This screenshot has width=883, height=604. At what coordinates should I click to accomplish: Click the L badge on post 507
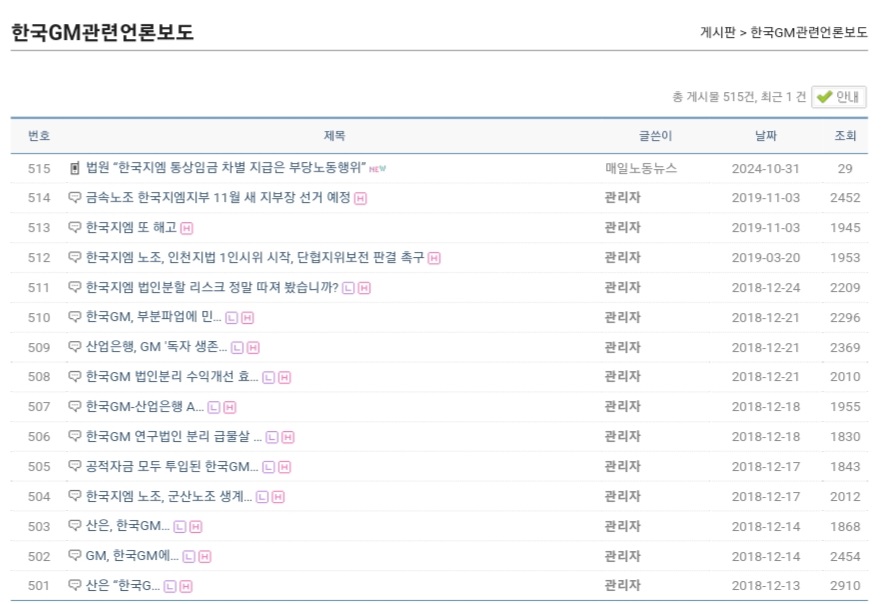[x=214, y=407]
